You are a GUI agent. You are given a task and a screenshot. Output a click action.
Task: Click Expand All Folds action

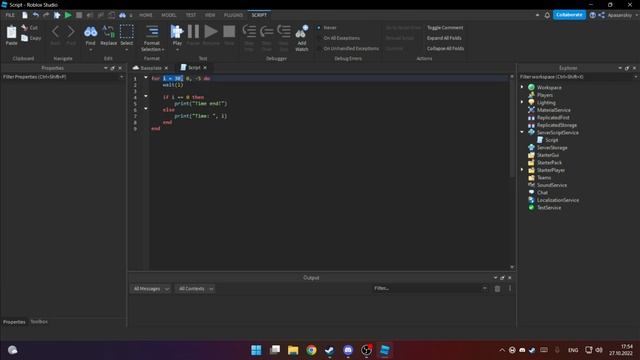(444, 38)
